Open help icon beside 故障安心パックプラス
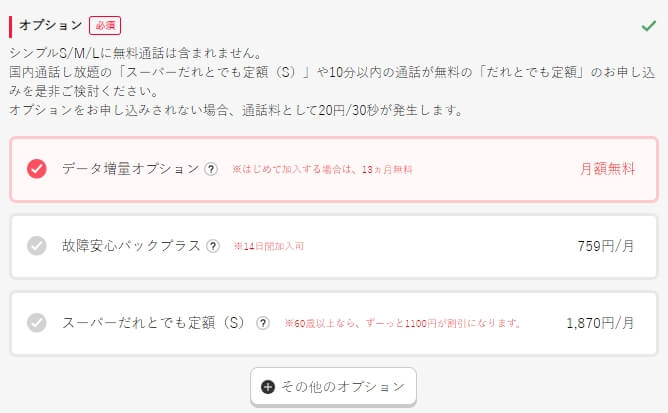 pyautogui.click(x=213, y=246)
